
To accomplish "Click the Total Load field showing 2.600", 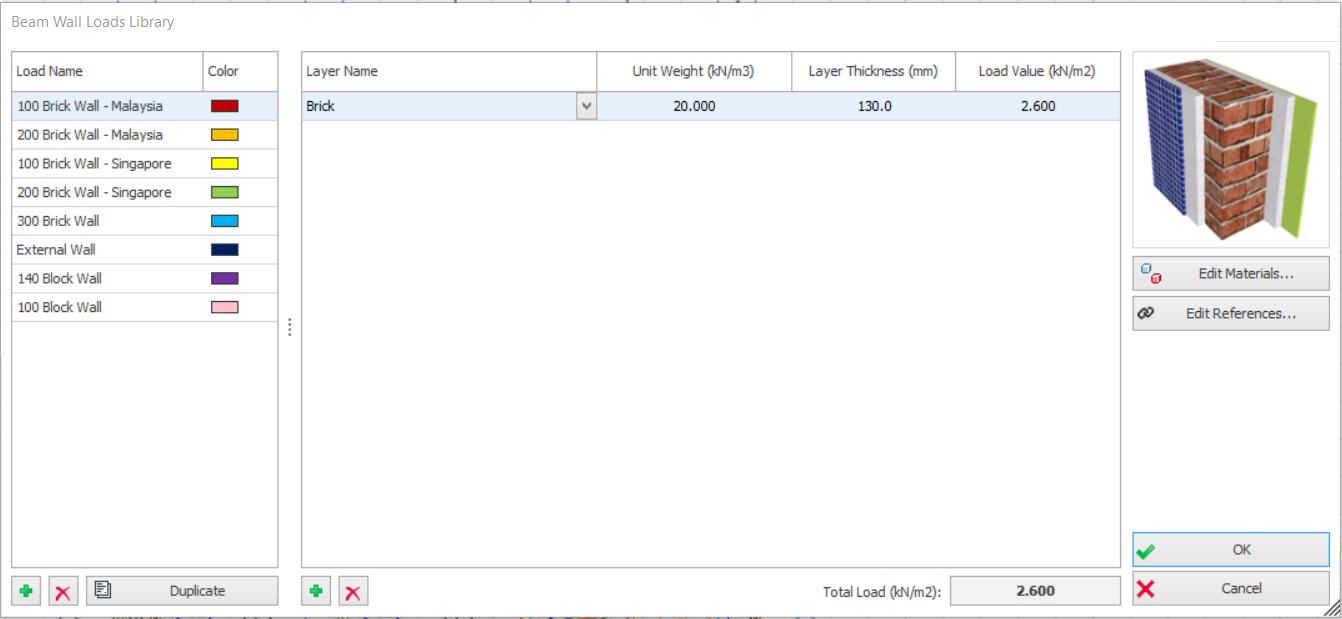I will tap(1035, 591).
